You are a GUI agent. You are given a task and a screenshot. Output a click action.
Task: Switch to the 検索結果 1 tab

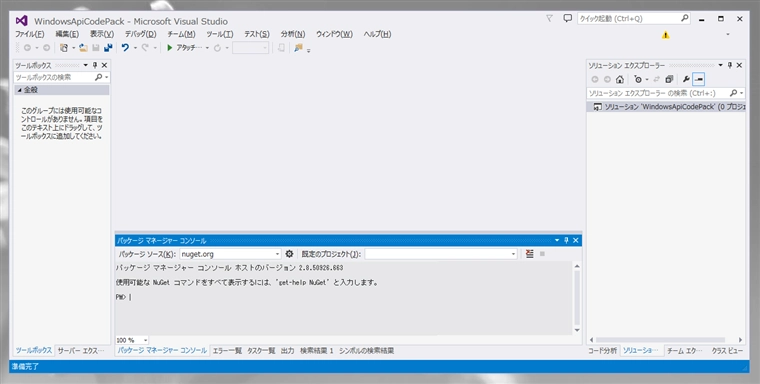(317, 351)
